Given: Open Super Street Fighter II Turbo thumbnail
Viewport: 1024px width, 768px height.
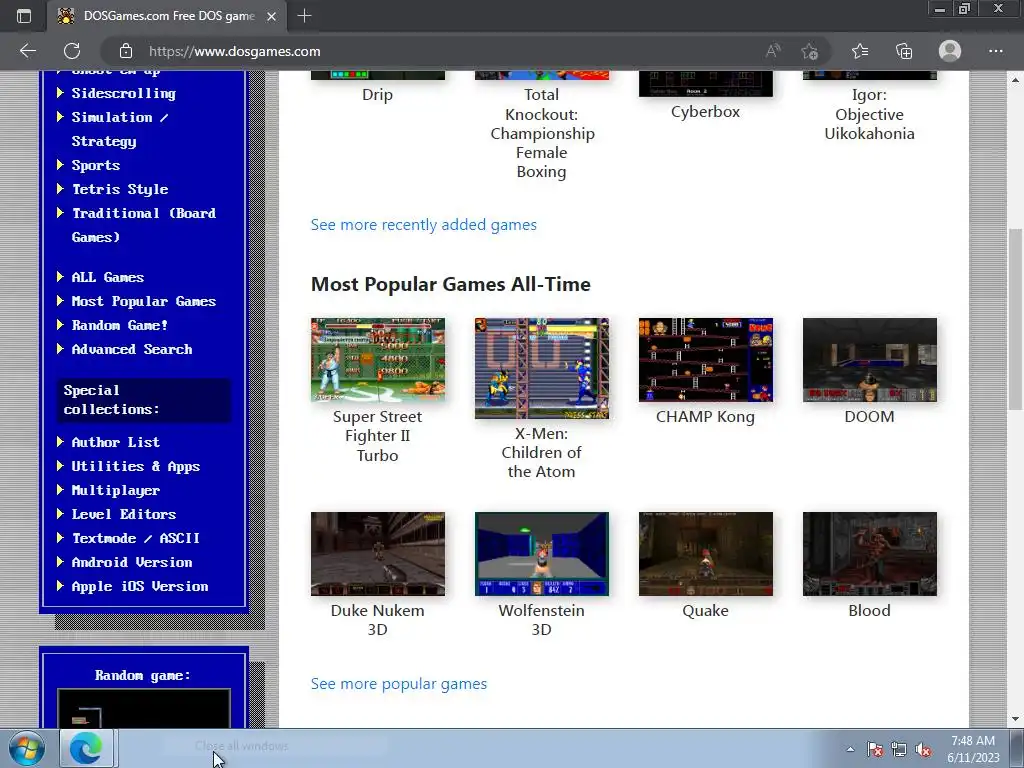Looking at the screenshot, I should (x=378, y=360).
